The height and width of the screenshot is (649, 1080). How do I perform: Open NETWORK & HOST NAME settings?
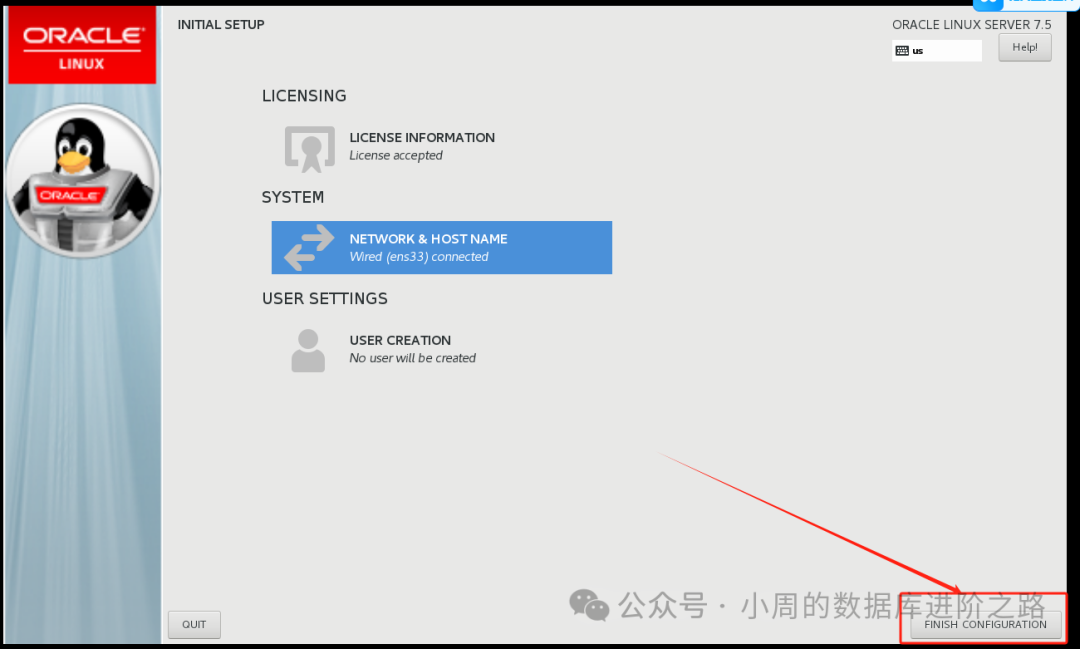tap(442, 247)
